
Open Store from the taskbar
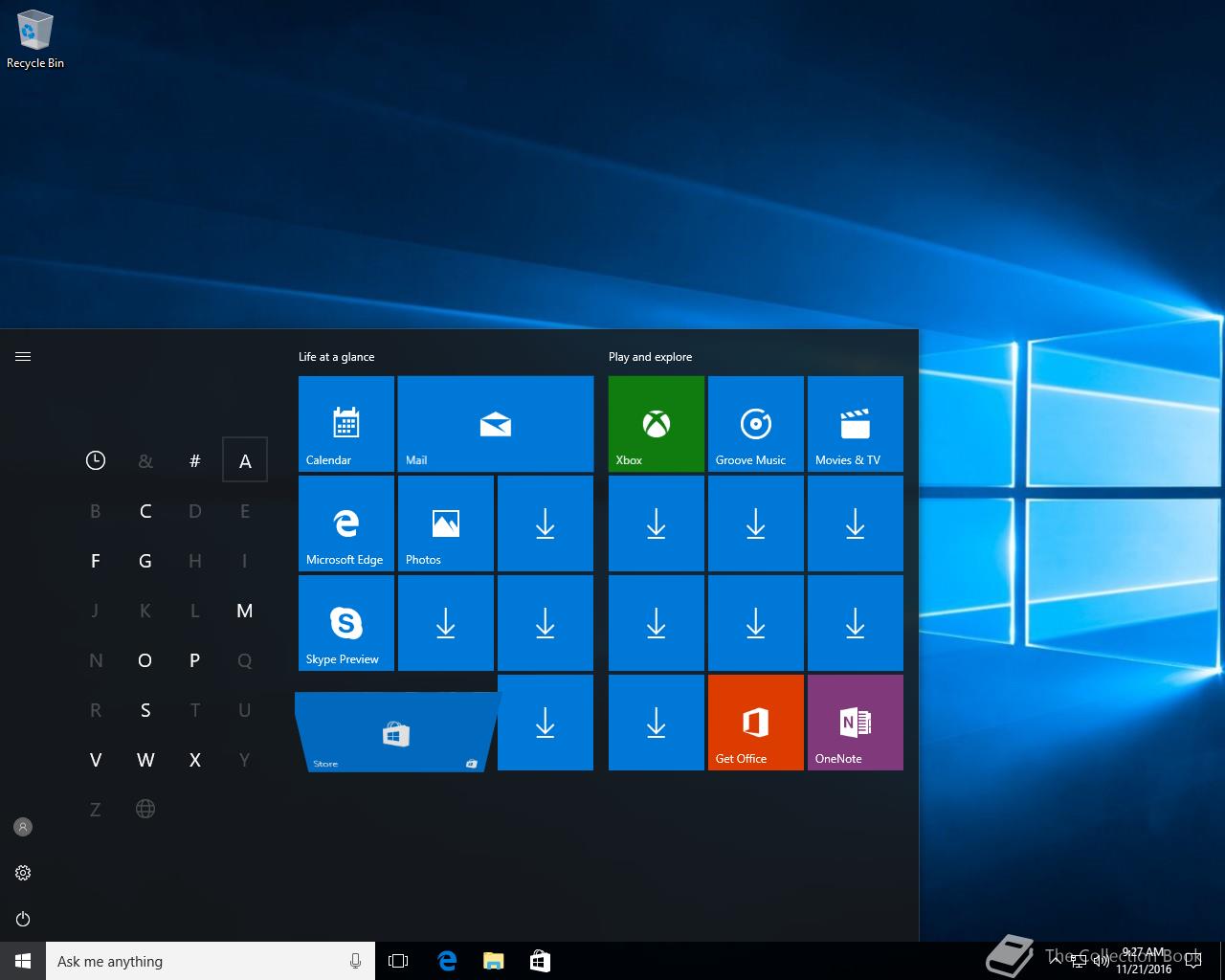(x=540, y=961)
